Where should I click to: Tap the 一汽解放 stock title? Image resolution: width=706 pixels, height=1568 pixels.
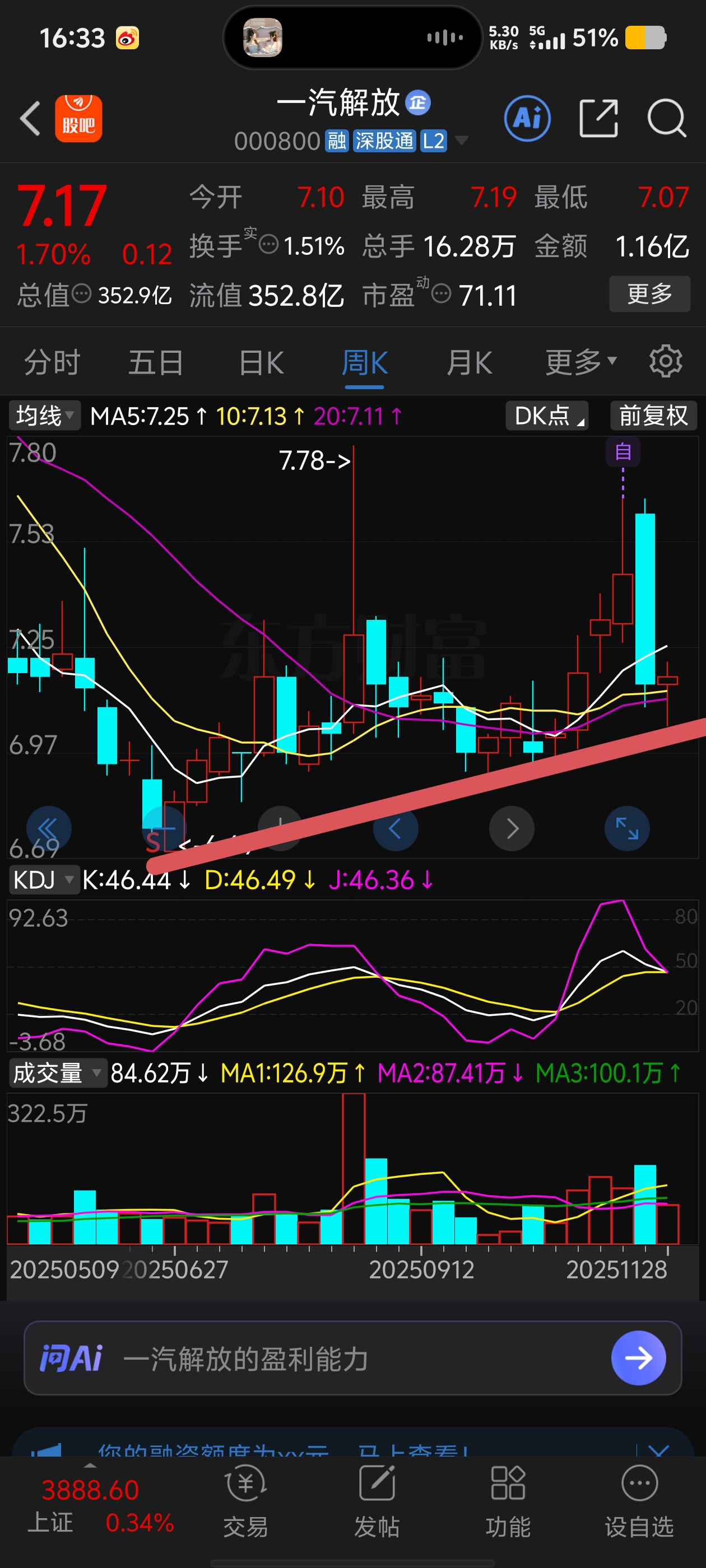point(338,102)
